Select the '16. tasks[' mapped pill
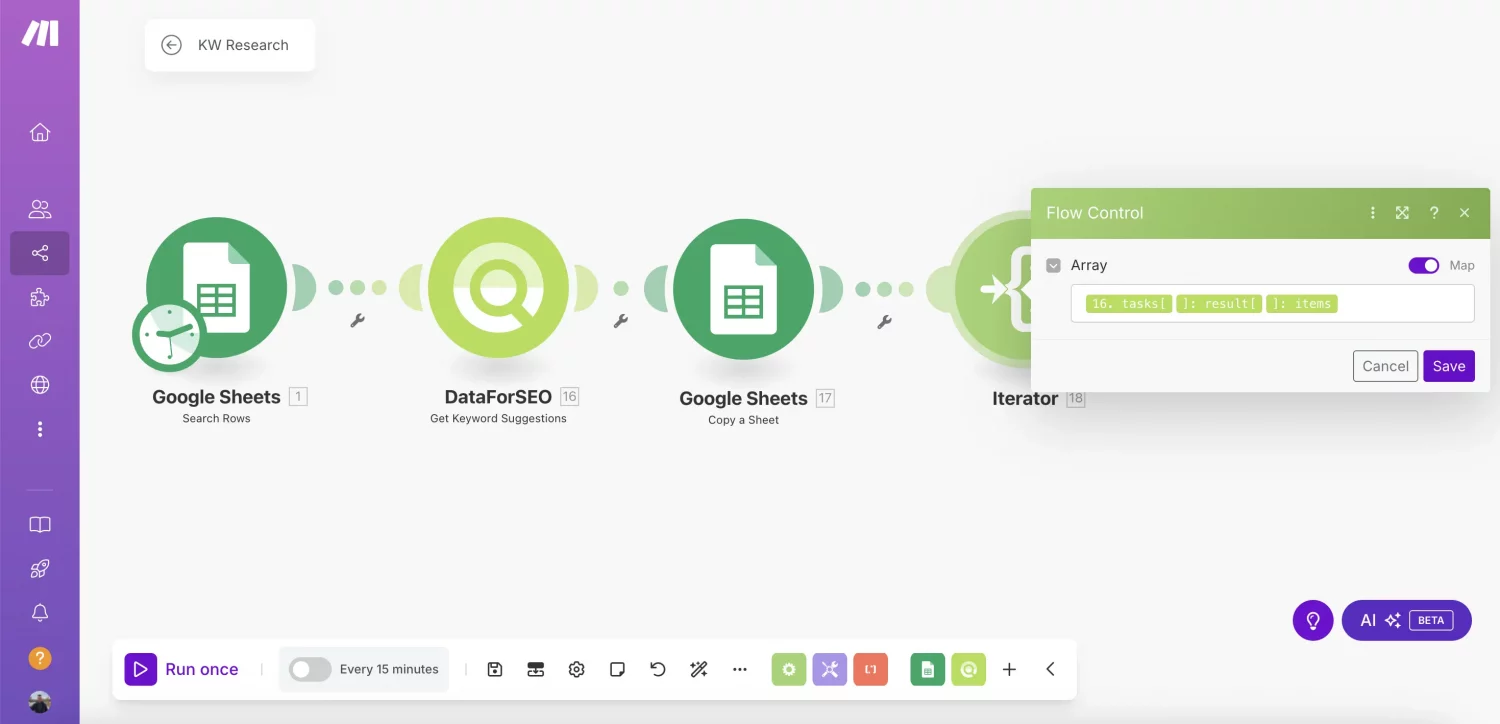Image resolution: width=1500 pixels, height=724 pixels. coord(1129,303)
